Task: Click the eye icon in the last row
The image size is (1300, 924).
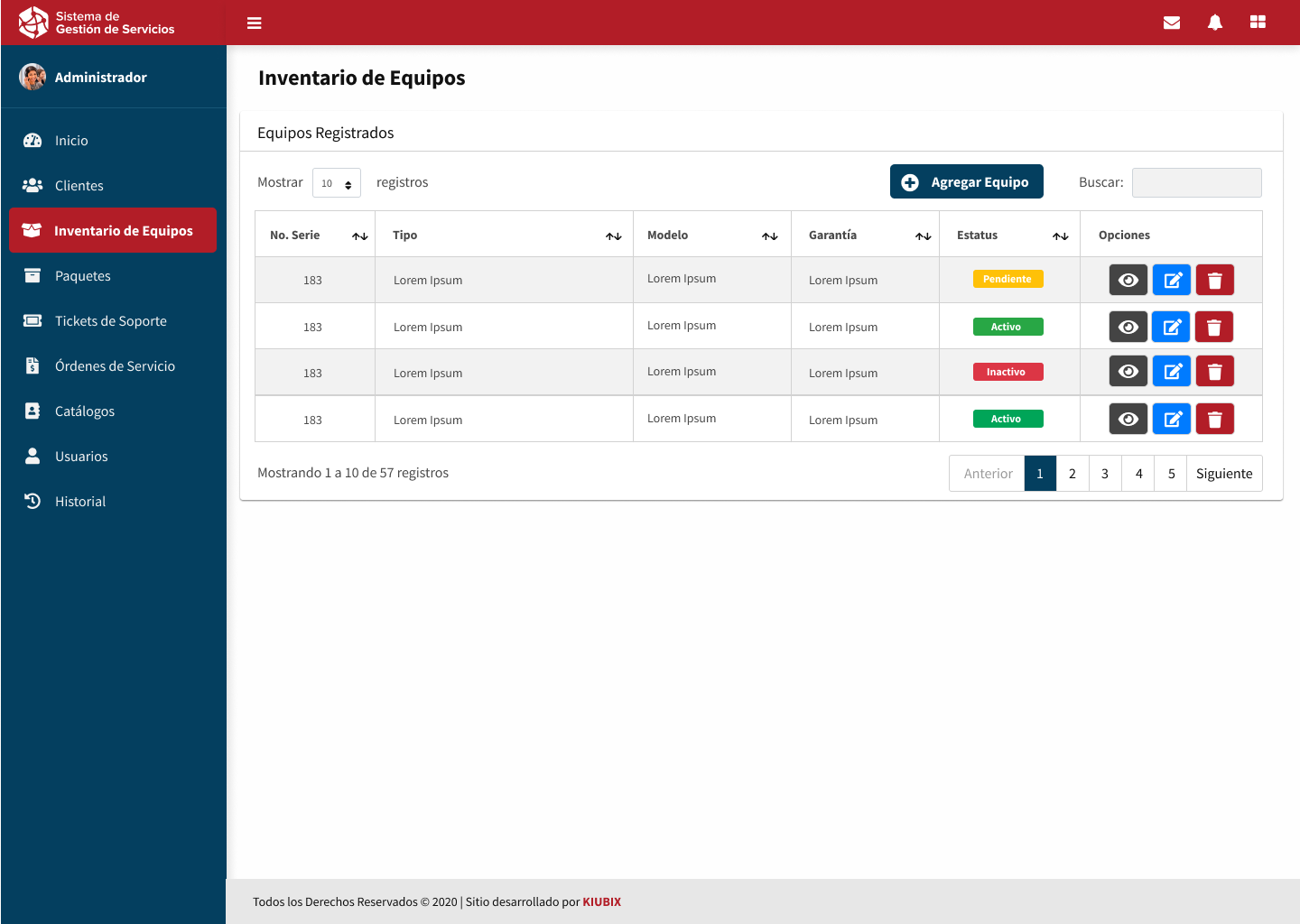Action: [1128, 419]
